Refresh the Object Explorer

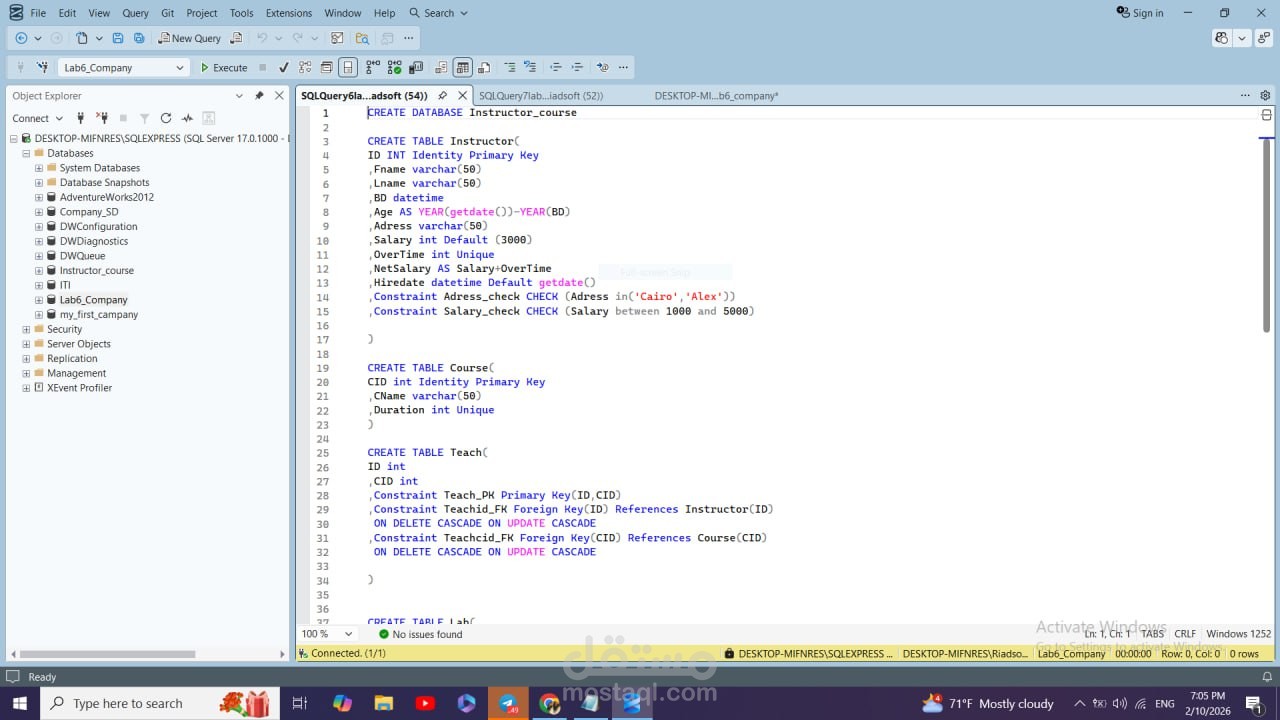tap(166, 118)
